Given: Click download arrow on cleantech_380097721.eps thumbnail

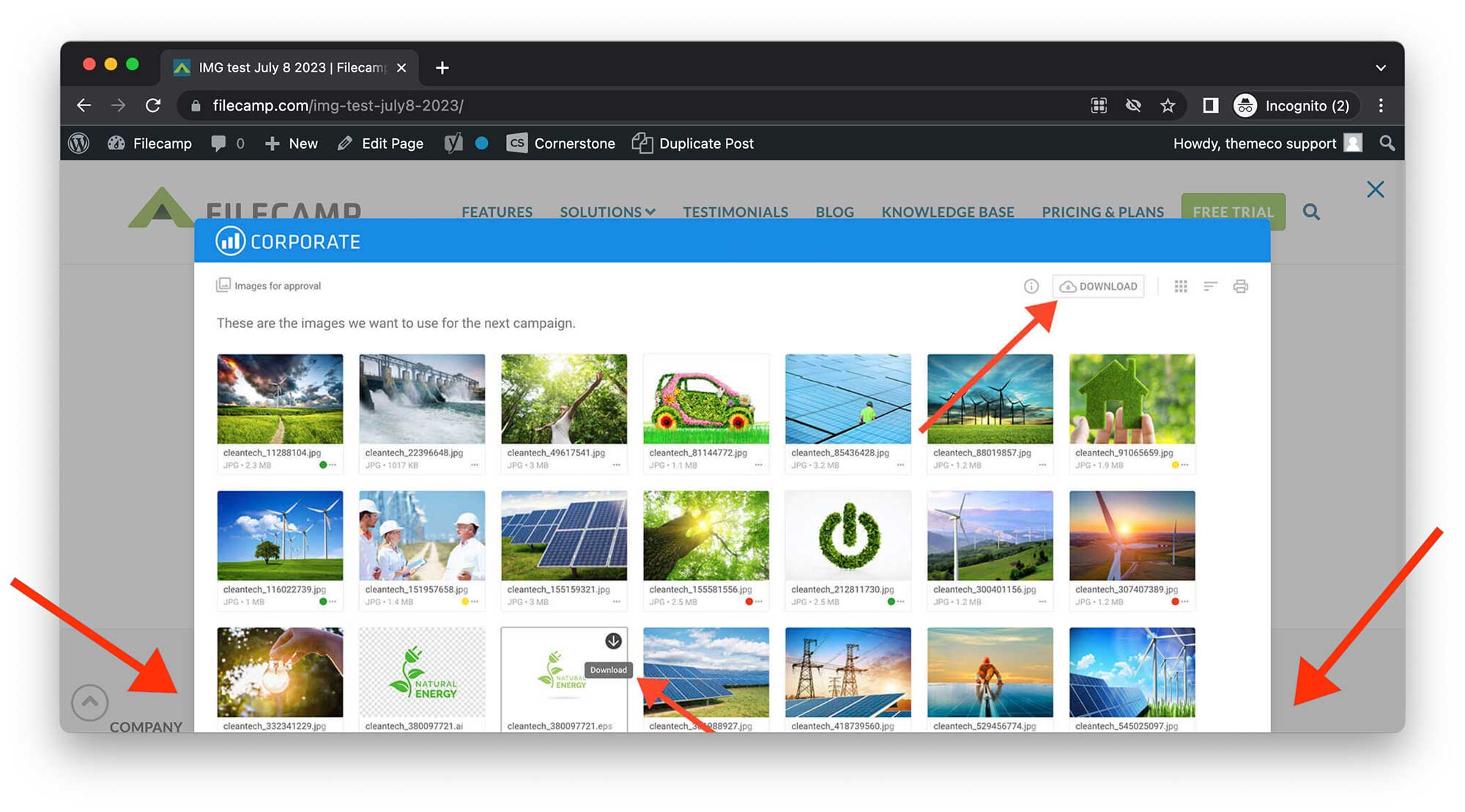Looking at the screenshot, I should pos(613,641).
